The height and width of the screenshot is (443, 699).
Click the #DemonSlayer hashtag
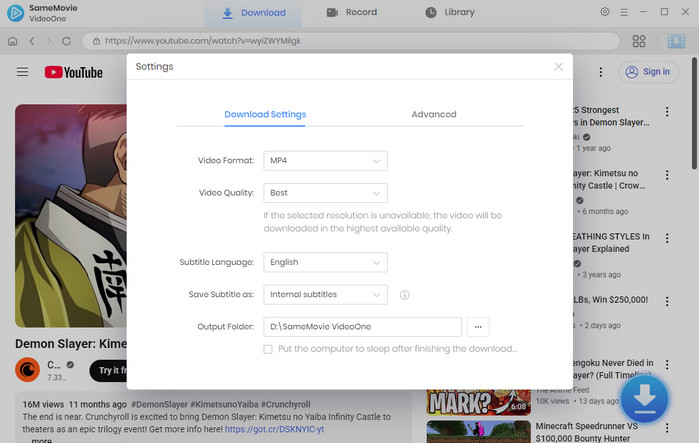click(x=160, y=404)
